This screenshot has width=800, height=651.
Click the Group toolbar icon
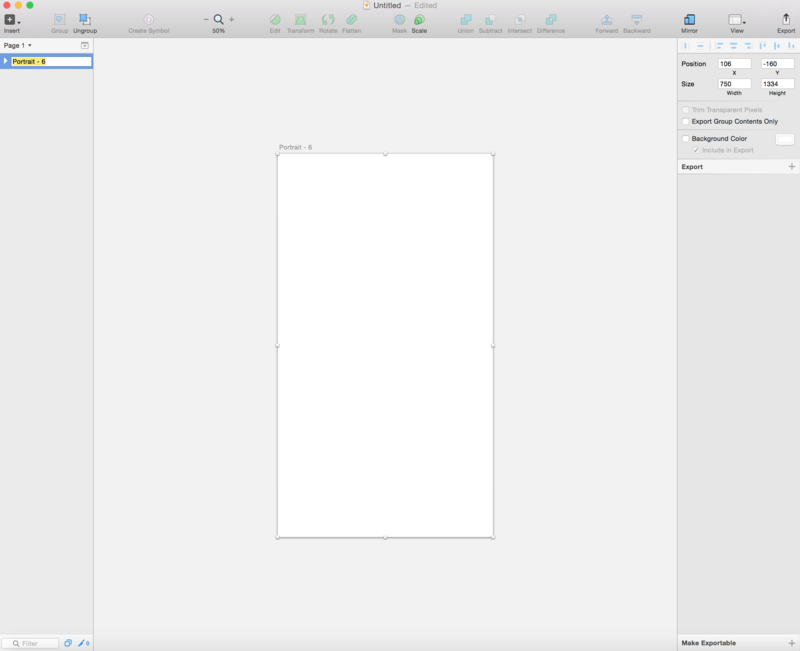60,20
